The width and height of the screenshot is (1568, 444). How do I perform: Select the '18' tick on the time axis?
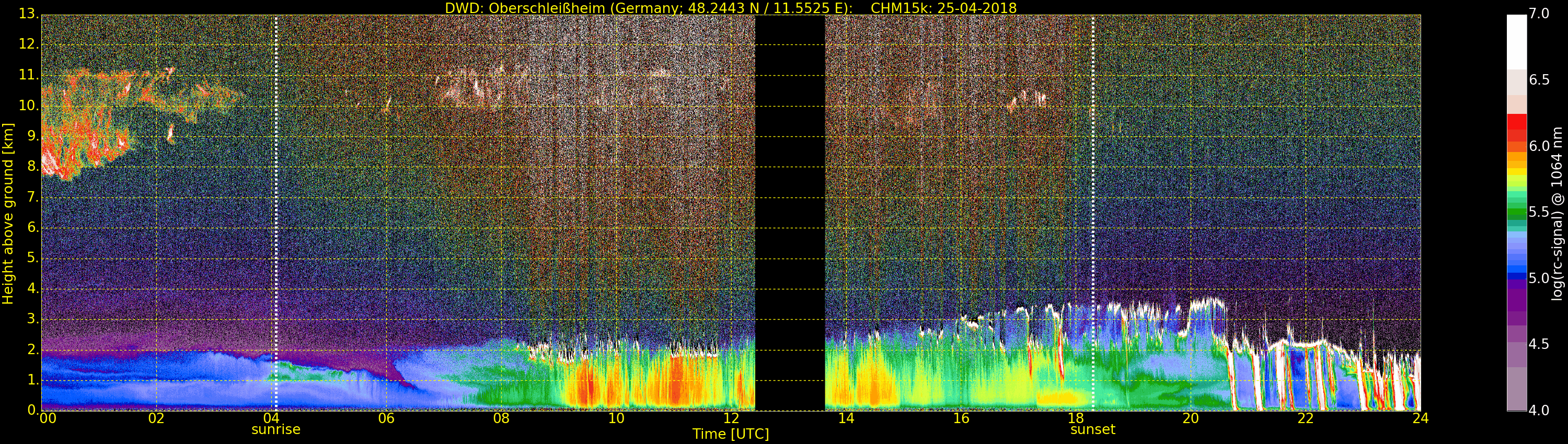pos(1076,418)
